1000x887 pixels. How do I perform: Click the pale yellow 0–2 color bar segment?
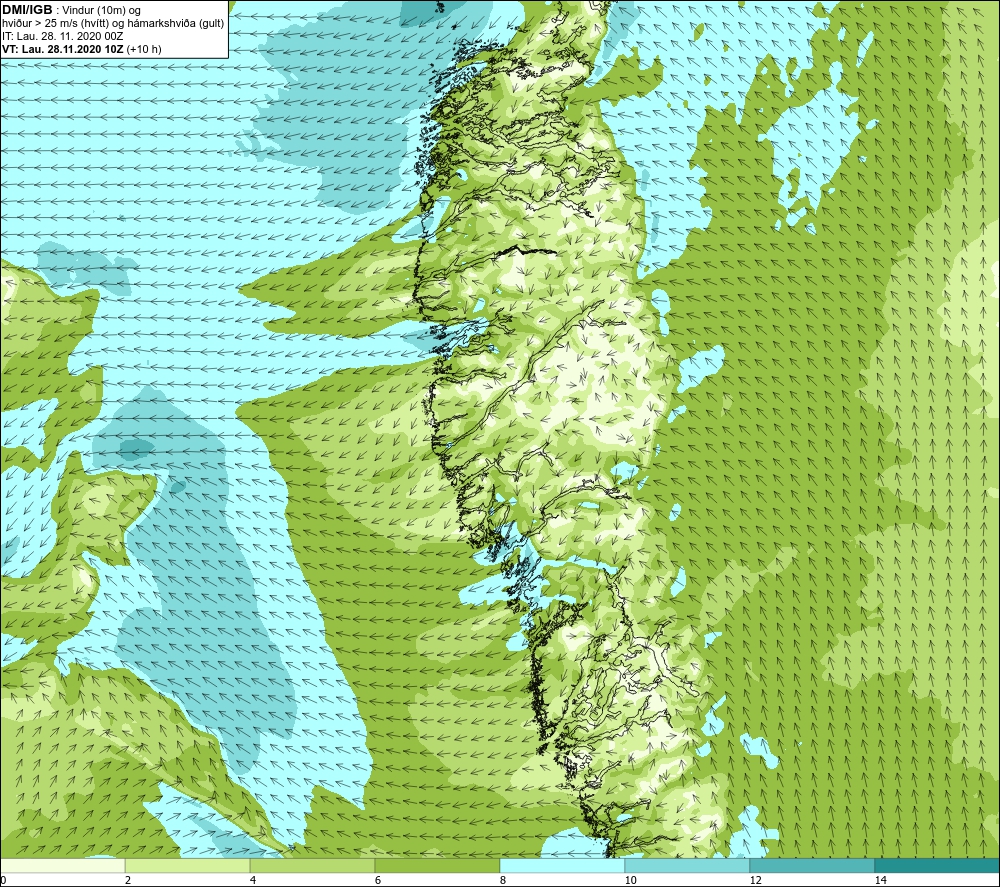tap(62, 865)
